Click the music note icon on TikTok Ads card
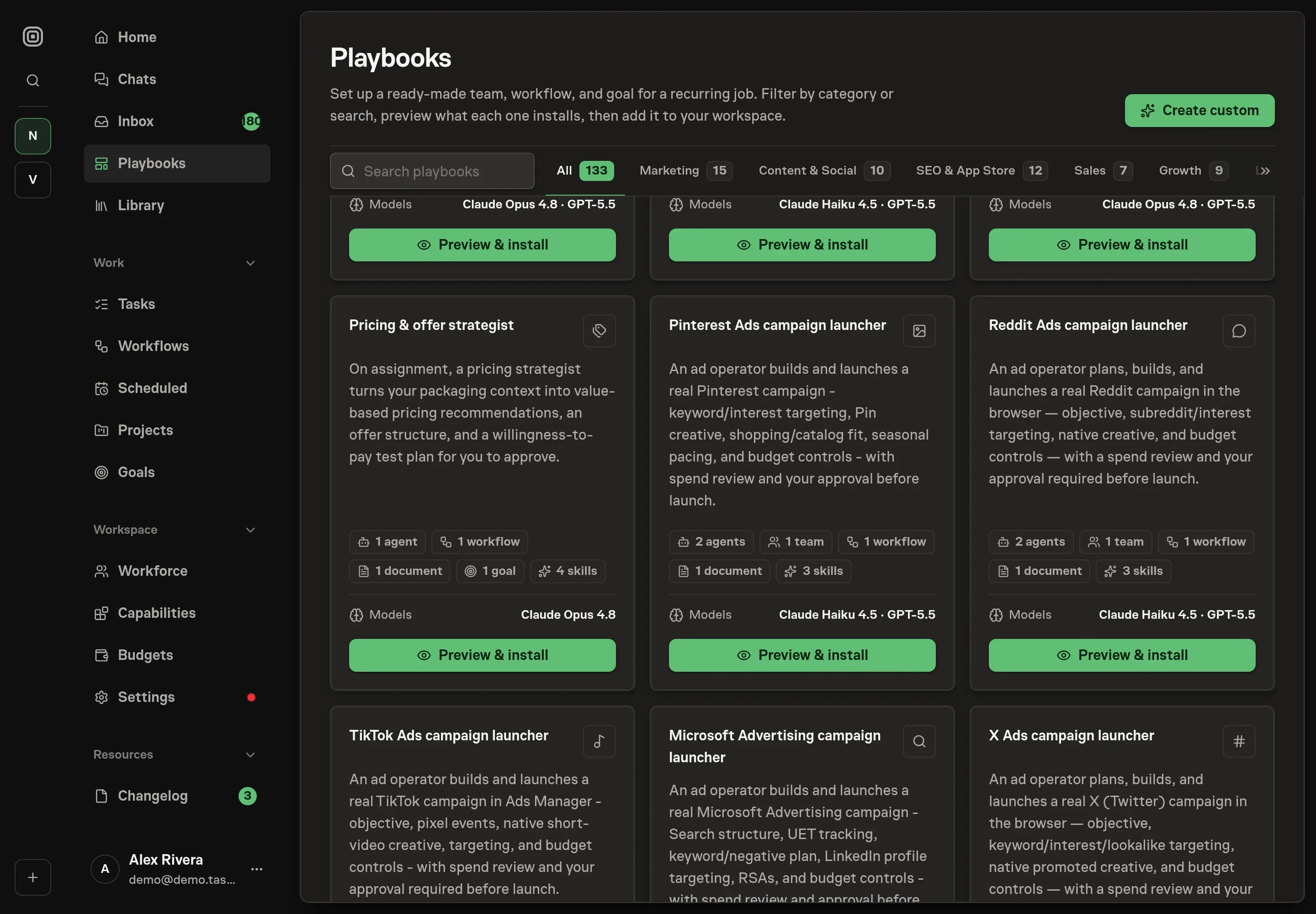The height and width of the screenshot is (914, 1316). tap(599, 742)
